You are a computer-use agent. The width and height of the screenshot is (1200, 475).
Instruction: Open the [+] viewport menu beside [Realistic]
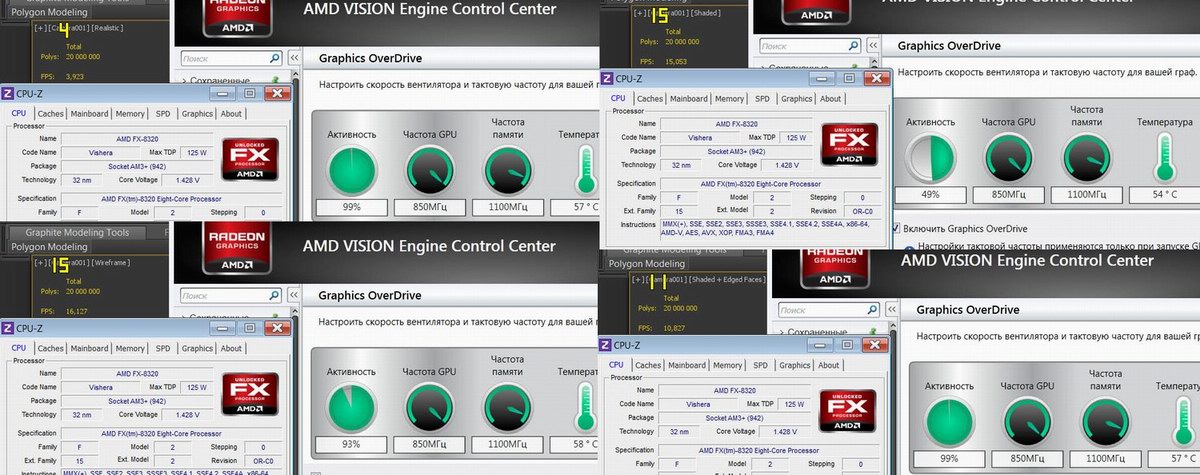pyautogui.click(x=39, y=29)
